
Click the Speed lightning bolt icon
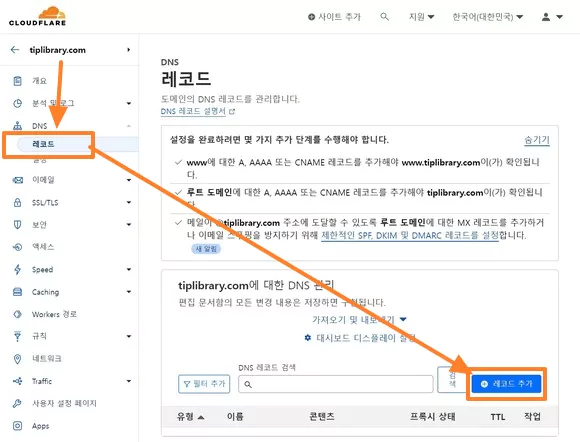(17, 269)
